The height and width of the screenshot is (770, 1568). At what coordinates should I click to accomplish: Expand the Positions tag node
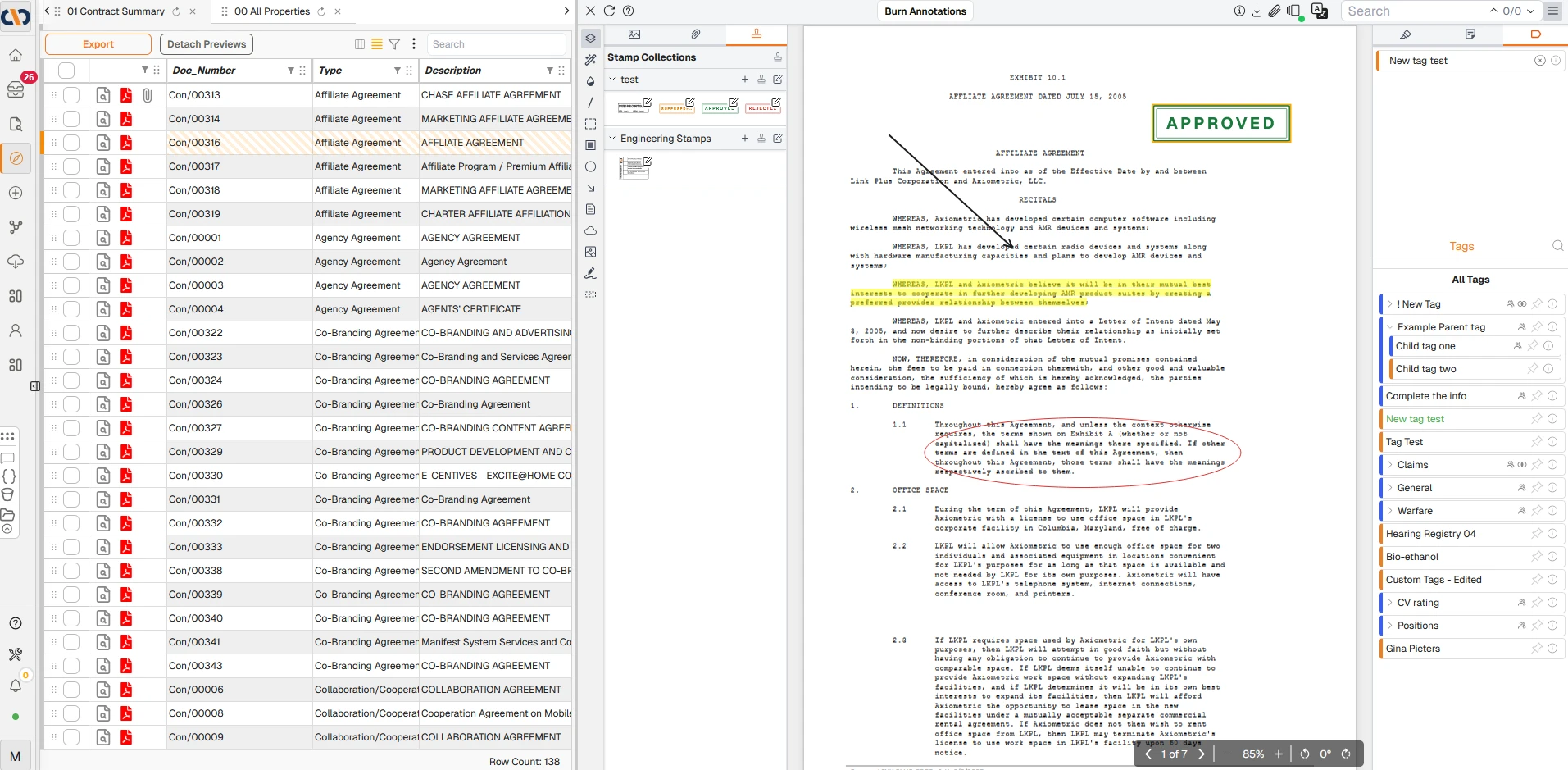[x=1390, y=626]
